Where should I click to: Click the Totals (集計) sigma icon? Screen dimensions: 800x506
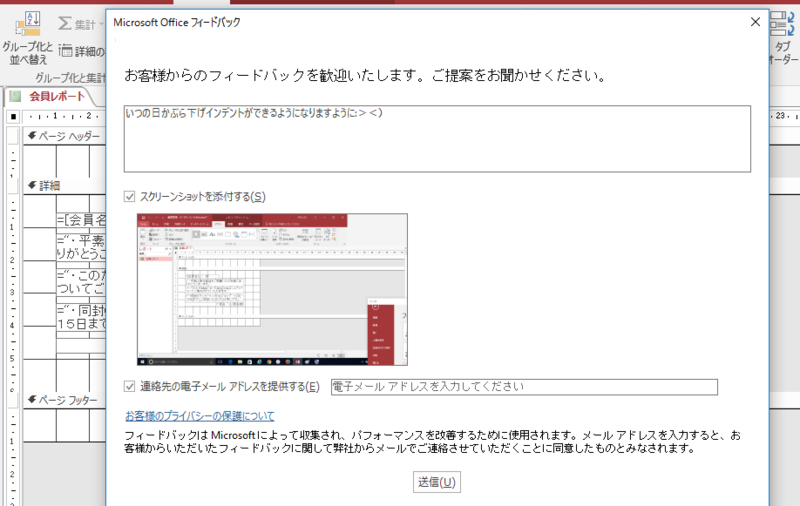[x=65, y=23]
